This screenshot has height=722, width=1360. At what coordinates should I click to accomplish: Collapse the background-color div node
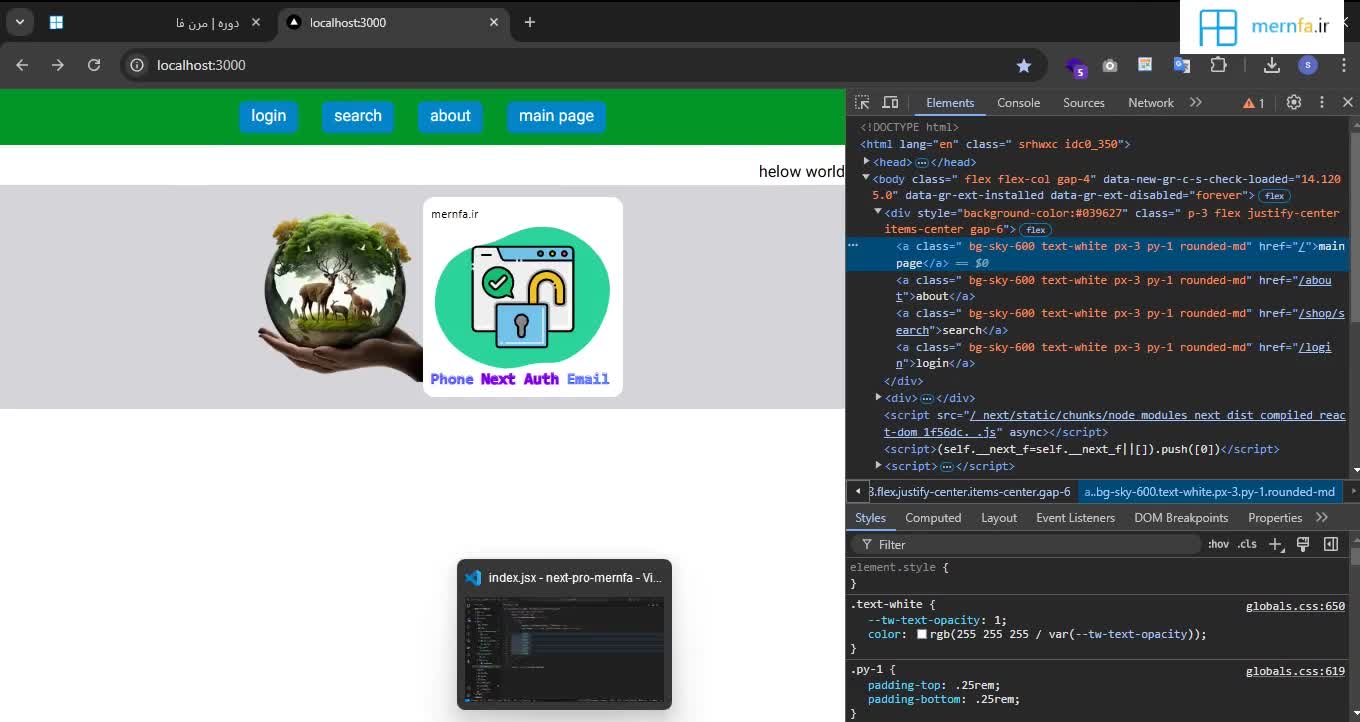click(878, 212)
